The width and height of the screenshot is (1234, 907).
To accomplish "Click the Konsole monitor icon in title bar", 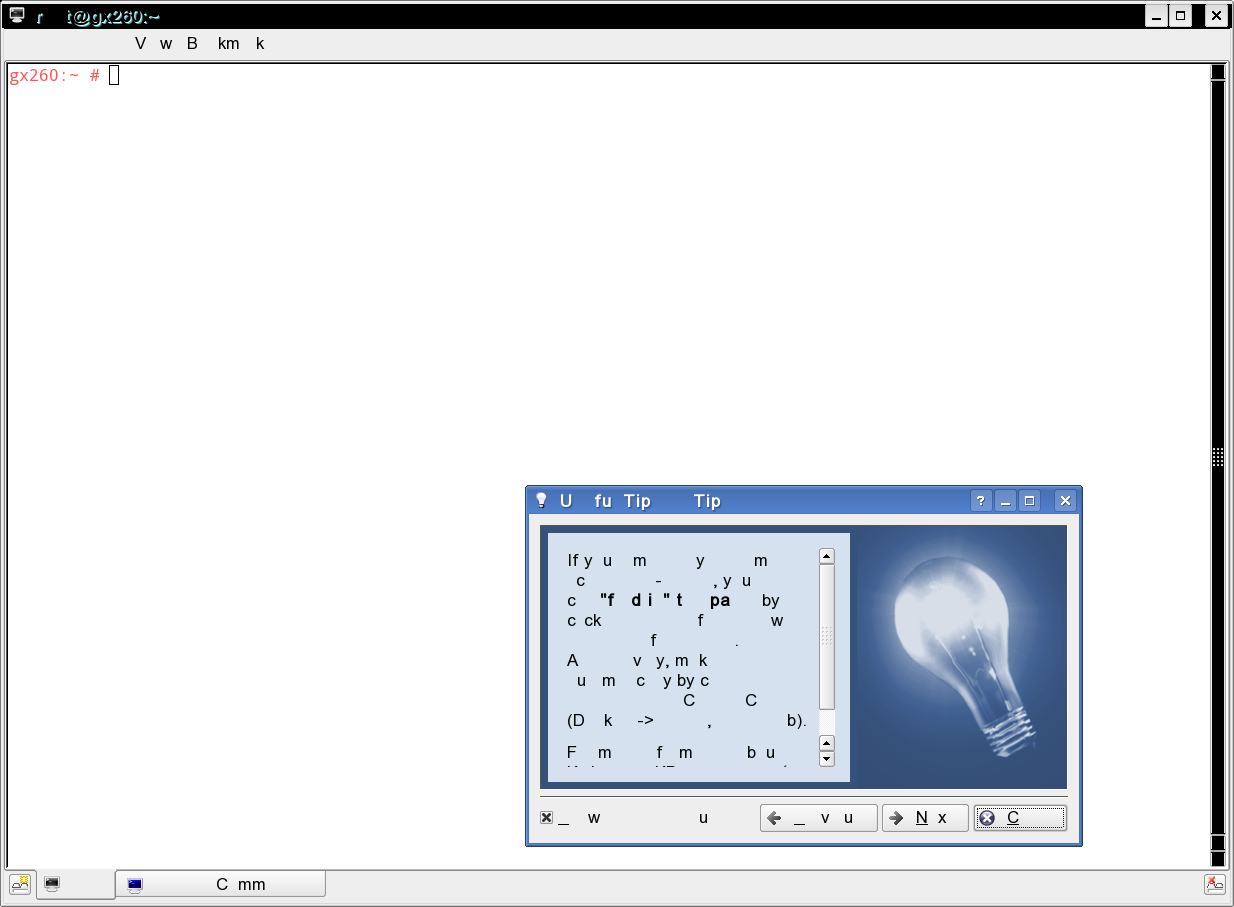I will coord(17,16).
